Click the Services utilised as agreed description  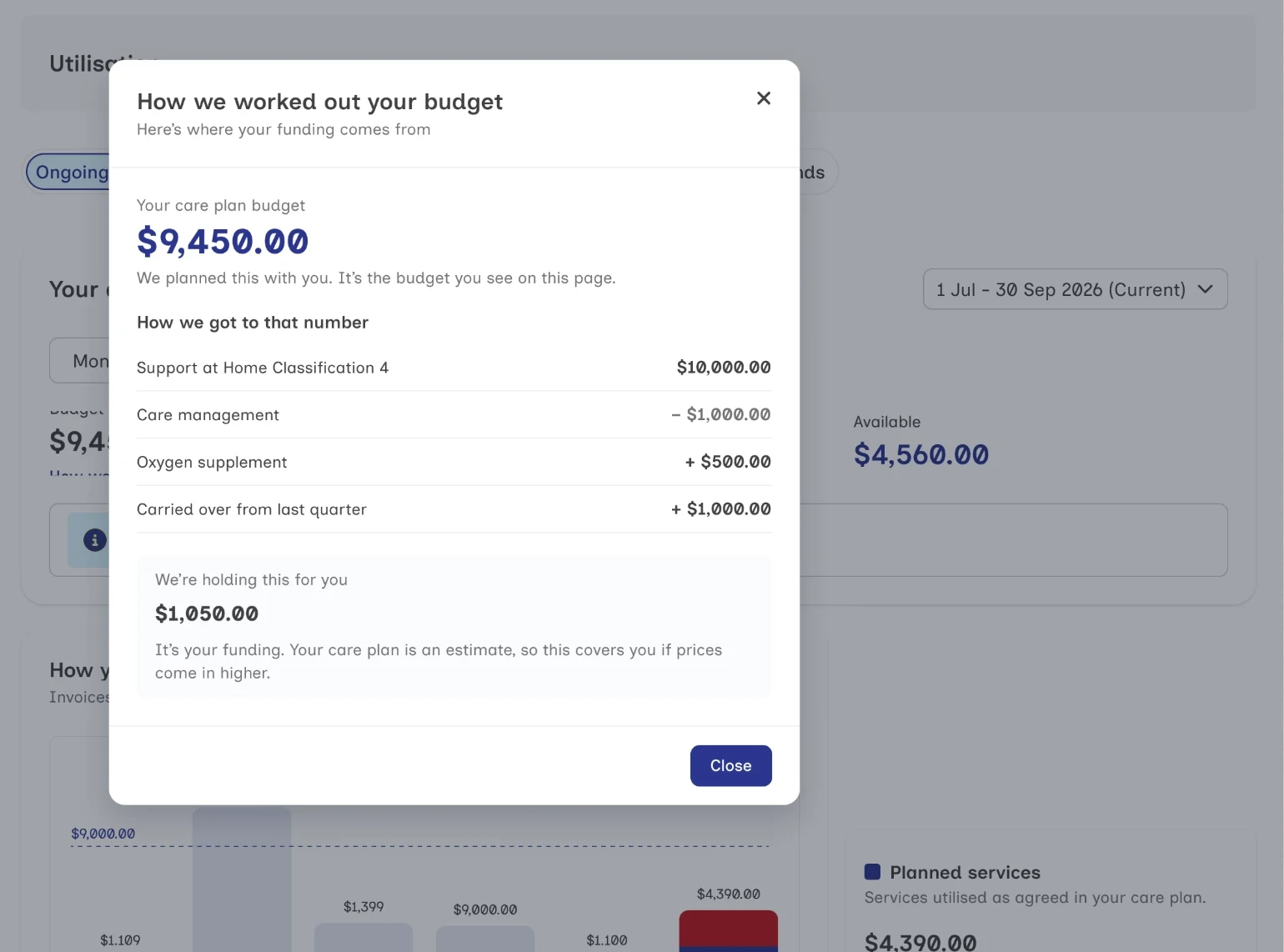click(1035, 898)
